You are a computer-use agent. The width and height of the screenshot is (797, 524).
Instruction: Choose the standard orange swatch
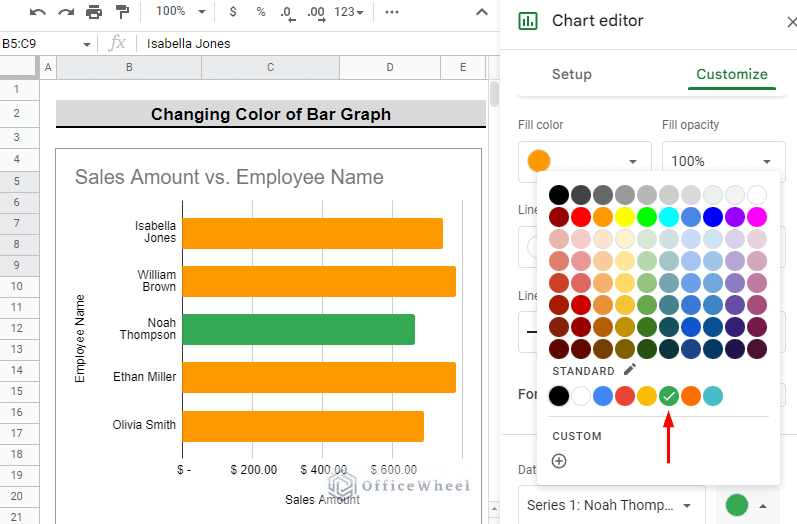tap(691, 396)
